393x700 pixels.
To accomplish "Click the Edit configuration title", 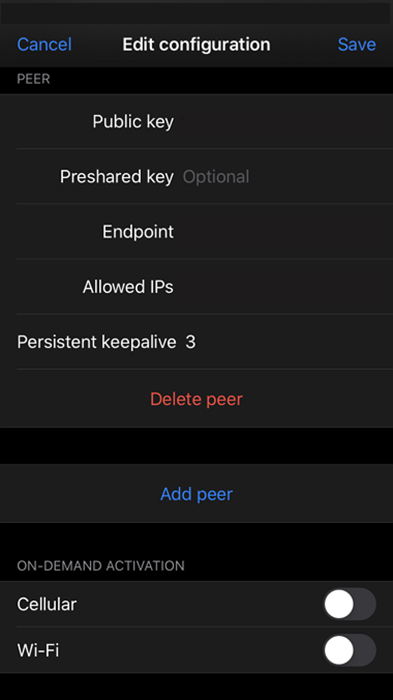I will (x=196, y=44).
